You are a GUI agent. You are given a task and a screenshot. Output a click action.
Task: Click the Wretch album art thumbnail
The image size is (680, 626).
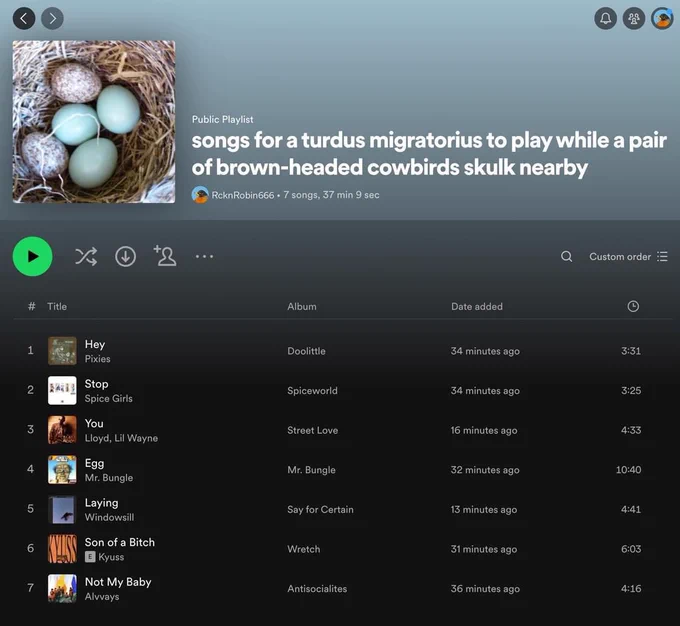click(62, 549)
